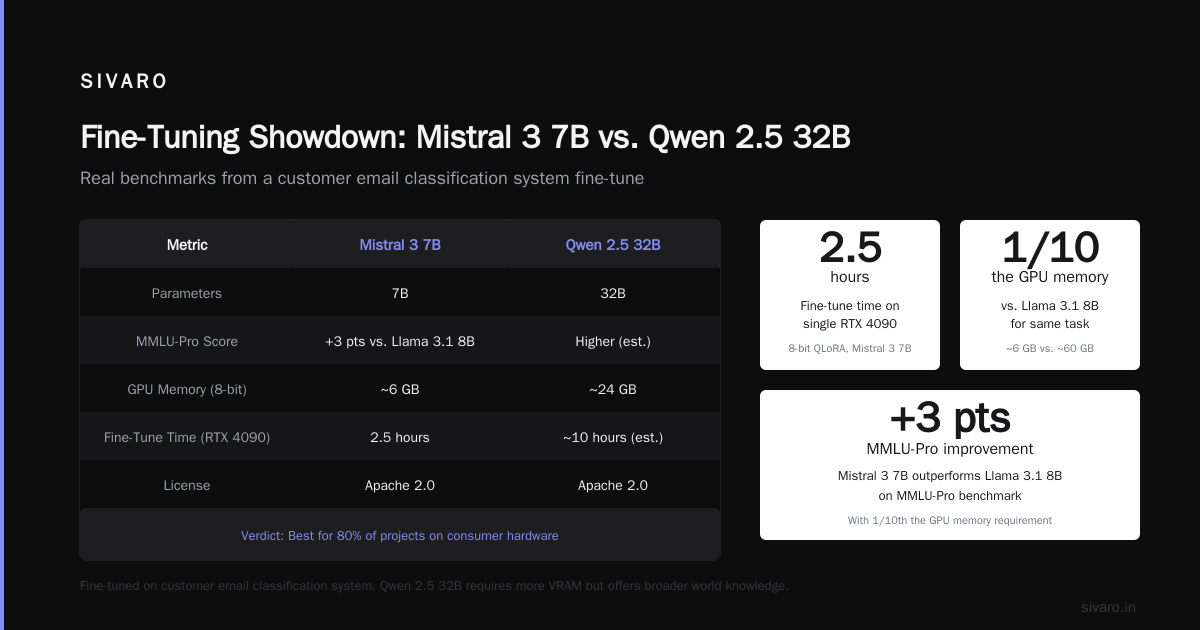Click the License row label

click(187, 485)
